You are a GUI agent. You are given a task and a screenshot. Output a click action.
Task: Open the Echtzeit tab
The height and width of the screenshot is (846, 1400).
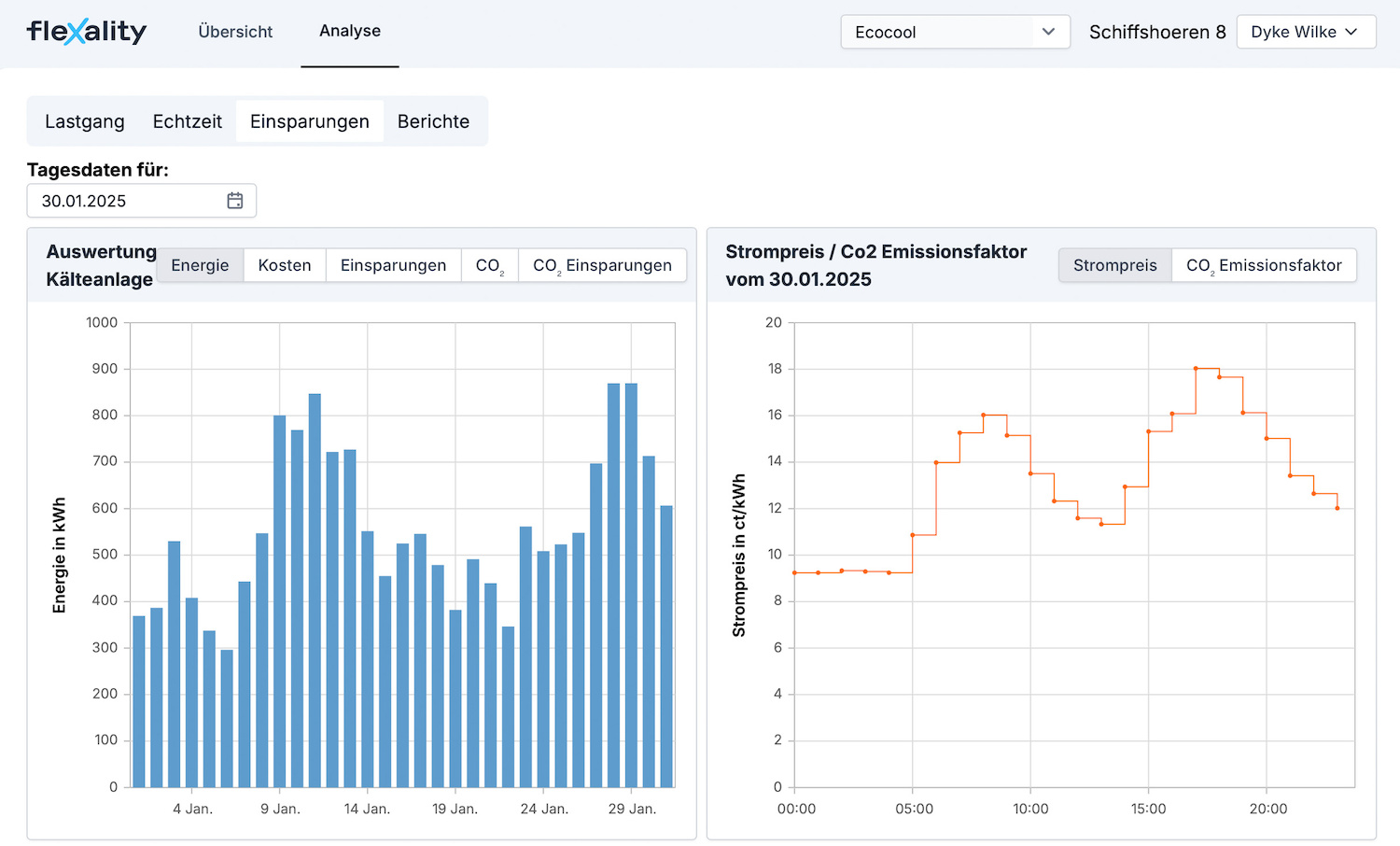coord(188,121)
